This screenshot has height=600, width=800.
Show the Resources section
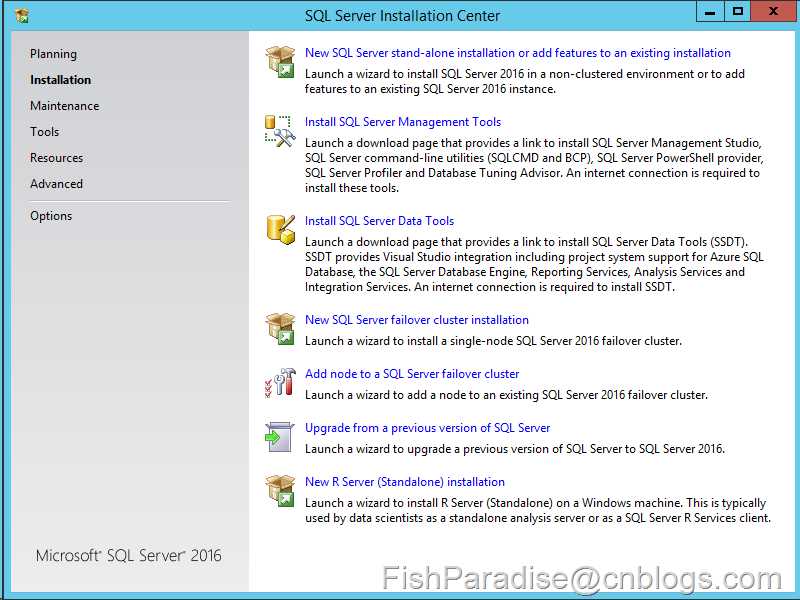[57, 158]
